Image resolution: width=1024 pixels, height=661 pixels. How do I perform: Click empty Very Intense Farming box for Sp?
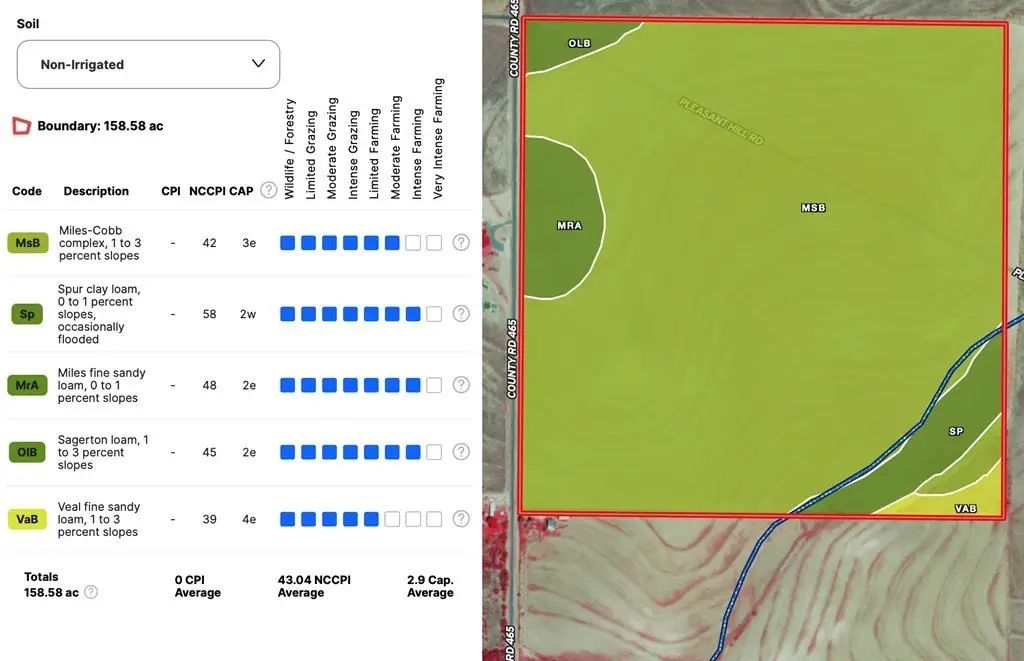(434, 314)
